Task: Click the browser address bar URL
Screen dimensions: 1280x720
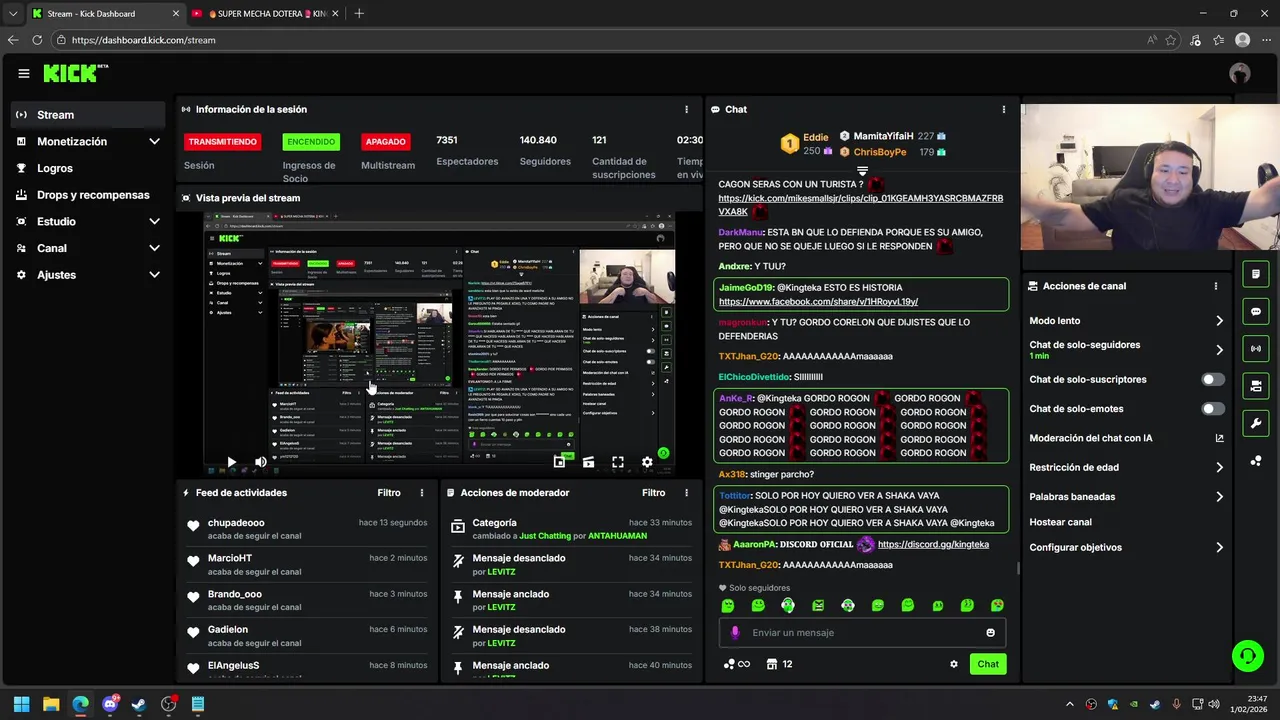Action: tap(143, 40)
